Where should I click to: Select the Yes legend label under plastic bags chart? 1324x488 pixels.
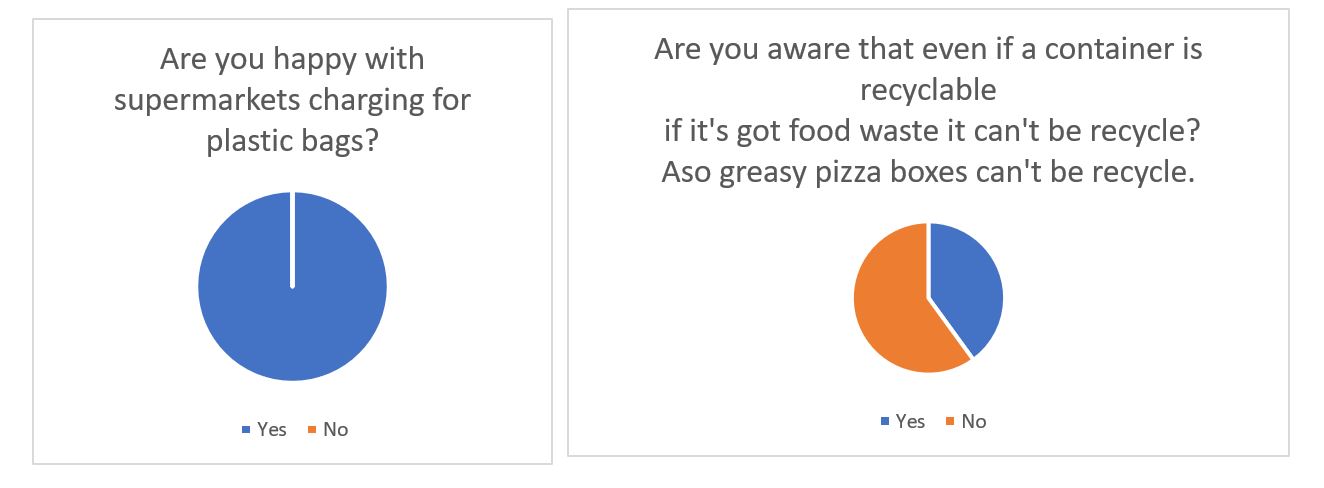(x=271, y=430)
